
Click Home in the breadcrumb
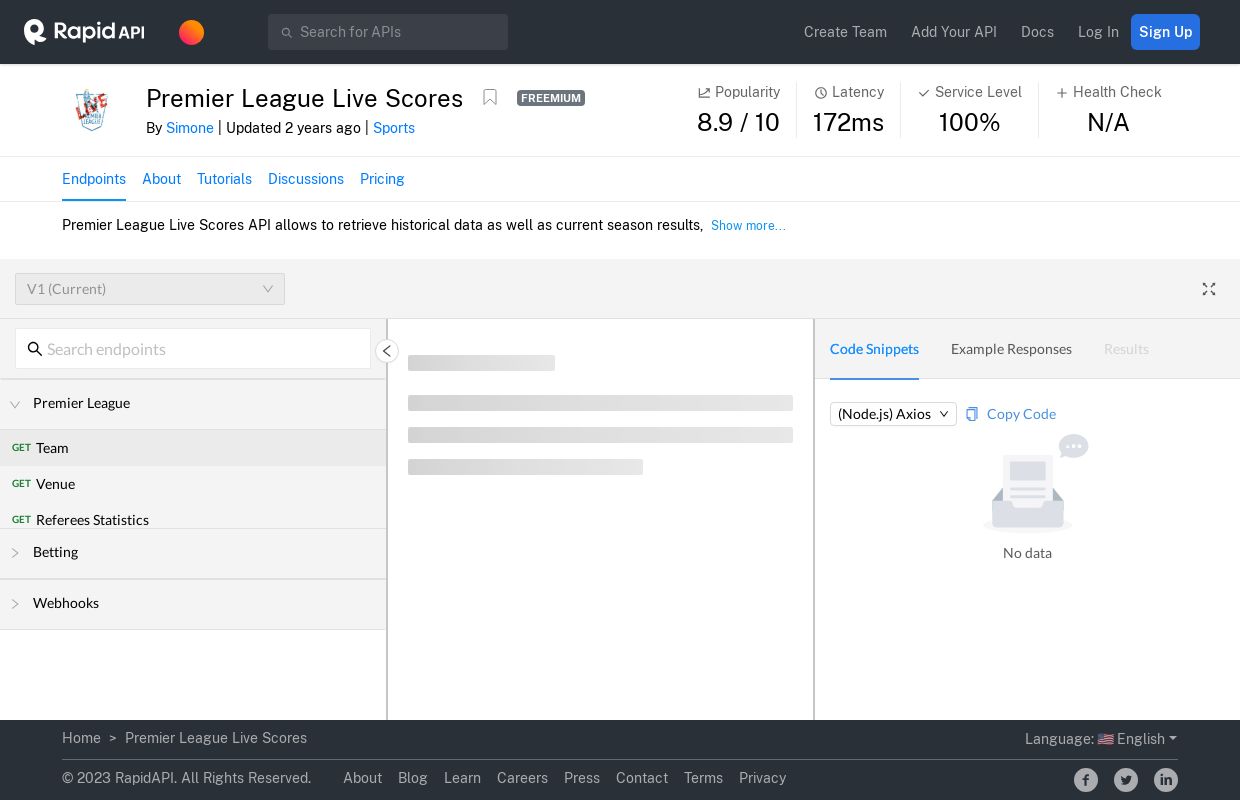(x=81, y=738)
